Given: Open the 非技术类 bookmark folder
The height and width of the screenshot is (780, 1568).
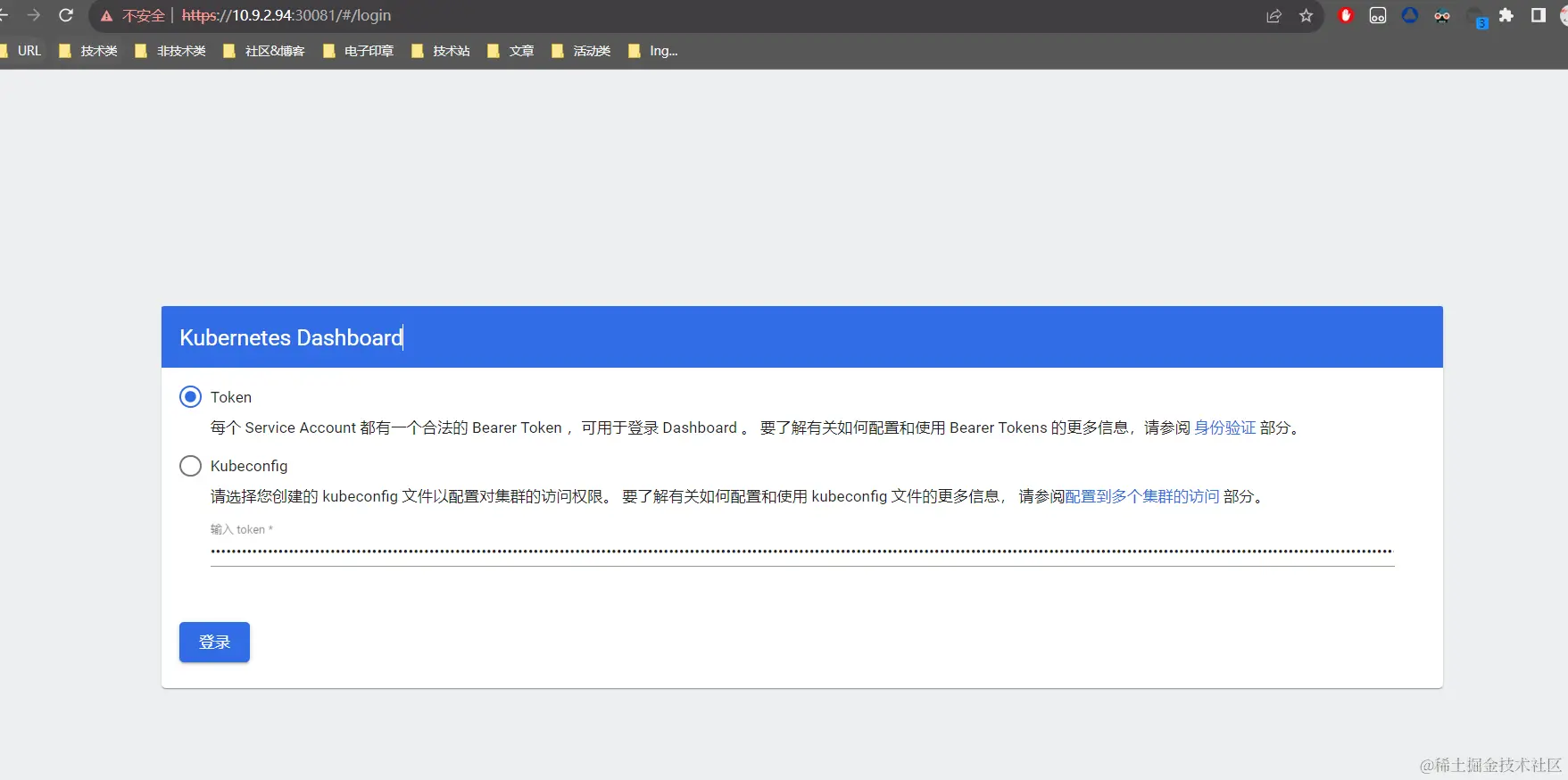Looking at the screenshot, I should (x=170, y=51).
